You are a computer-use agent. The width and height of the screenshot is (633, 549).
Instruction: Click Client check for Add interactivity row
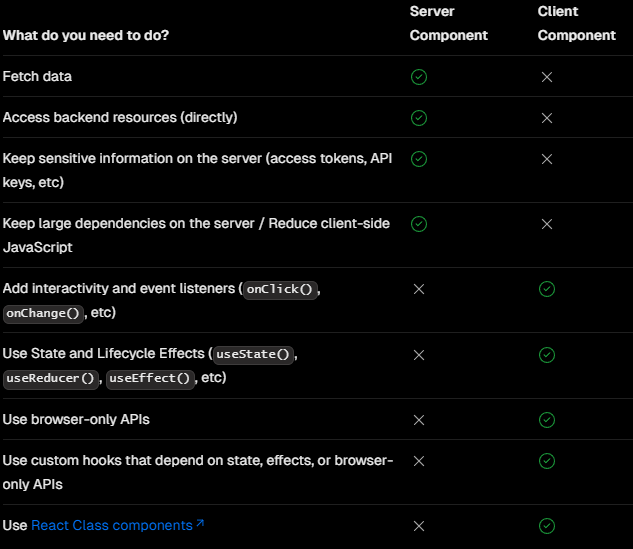(x=547, y=289)
